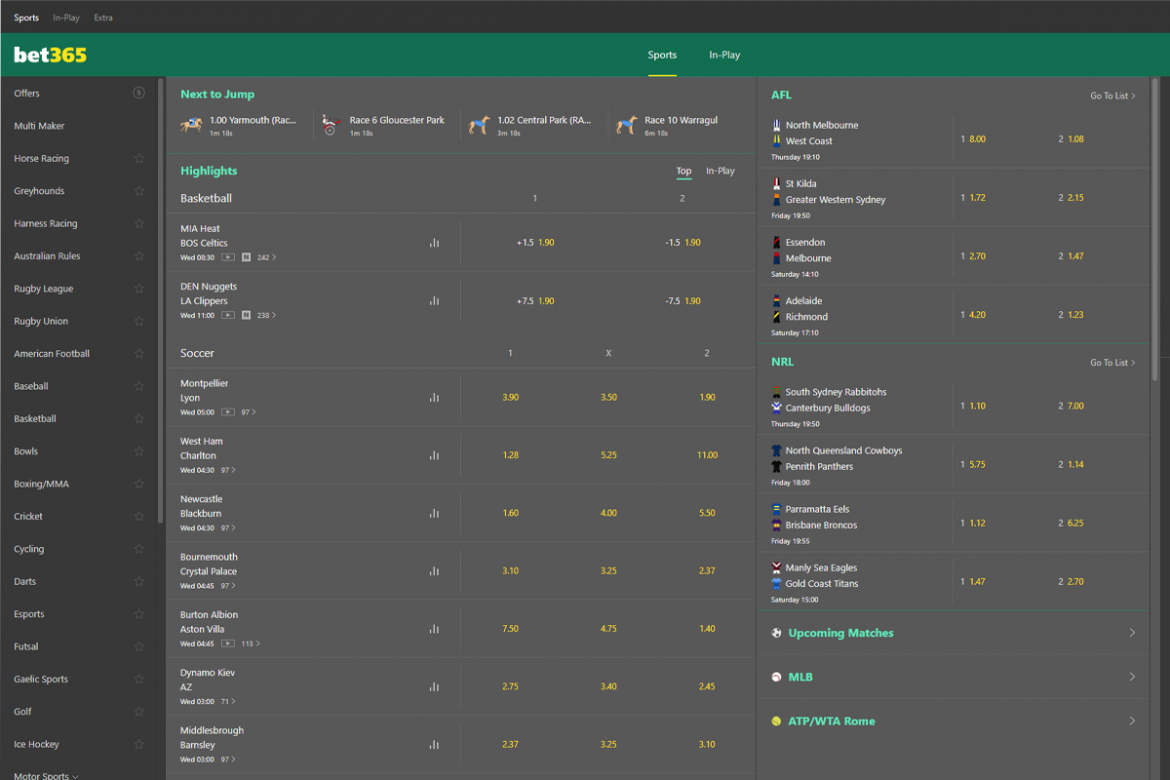The width and height of the screenshot is (1170, 780).
Task: Open Multi Maker from sidebar
Action: tap(39, 126)
